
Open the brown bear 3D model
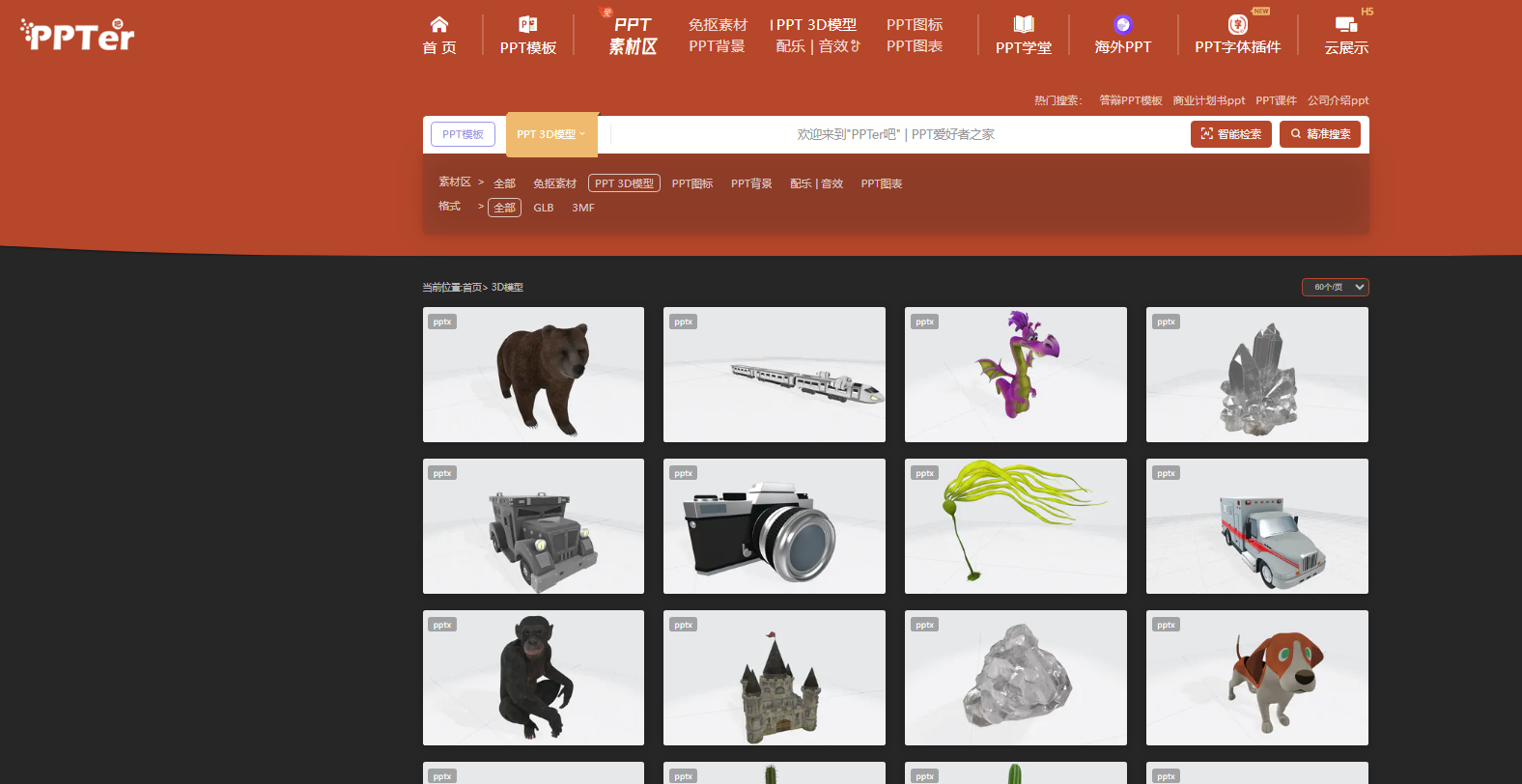click(533, 375)
